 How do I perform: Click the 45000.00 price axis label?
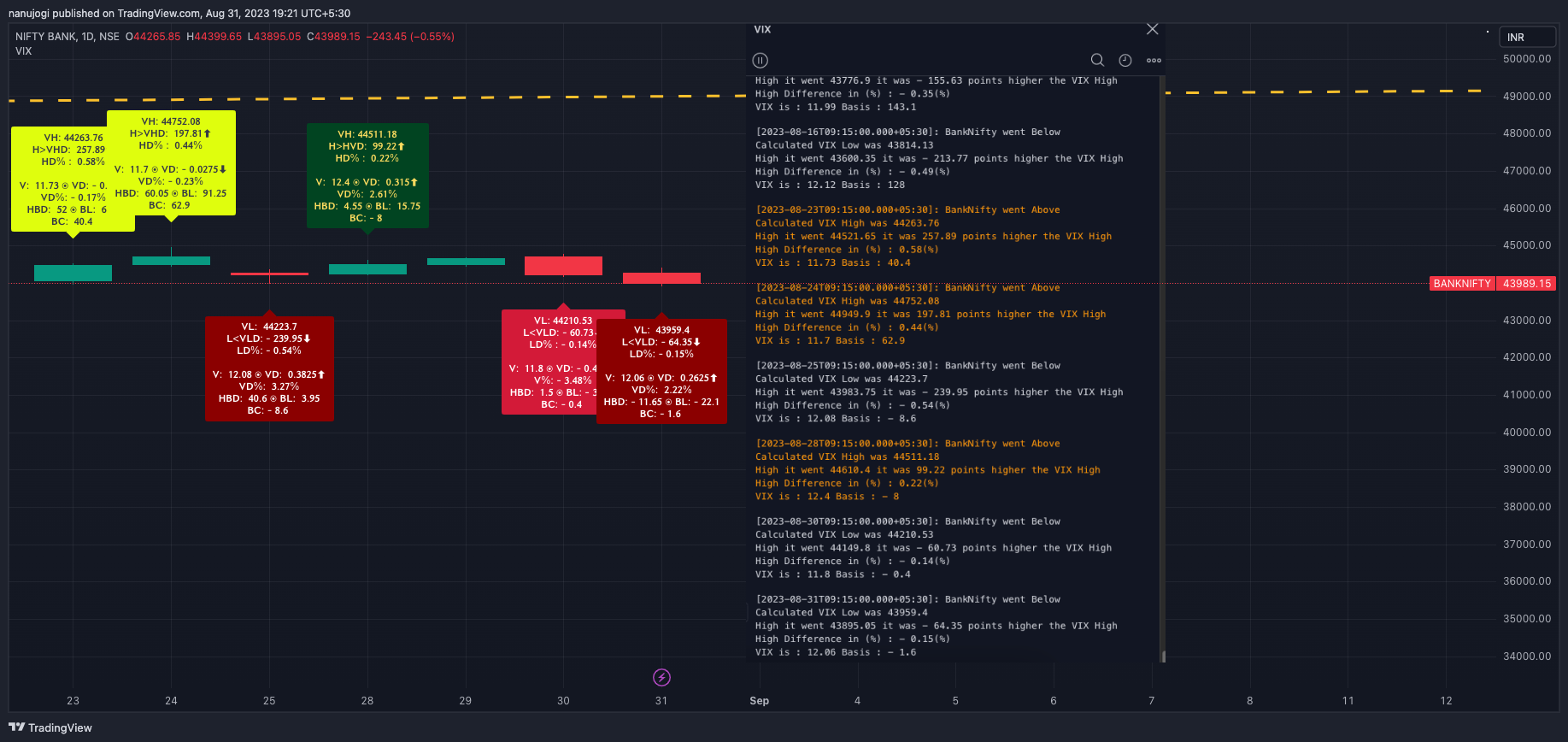click(1527, 245)
